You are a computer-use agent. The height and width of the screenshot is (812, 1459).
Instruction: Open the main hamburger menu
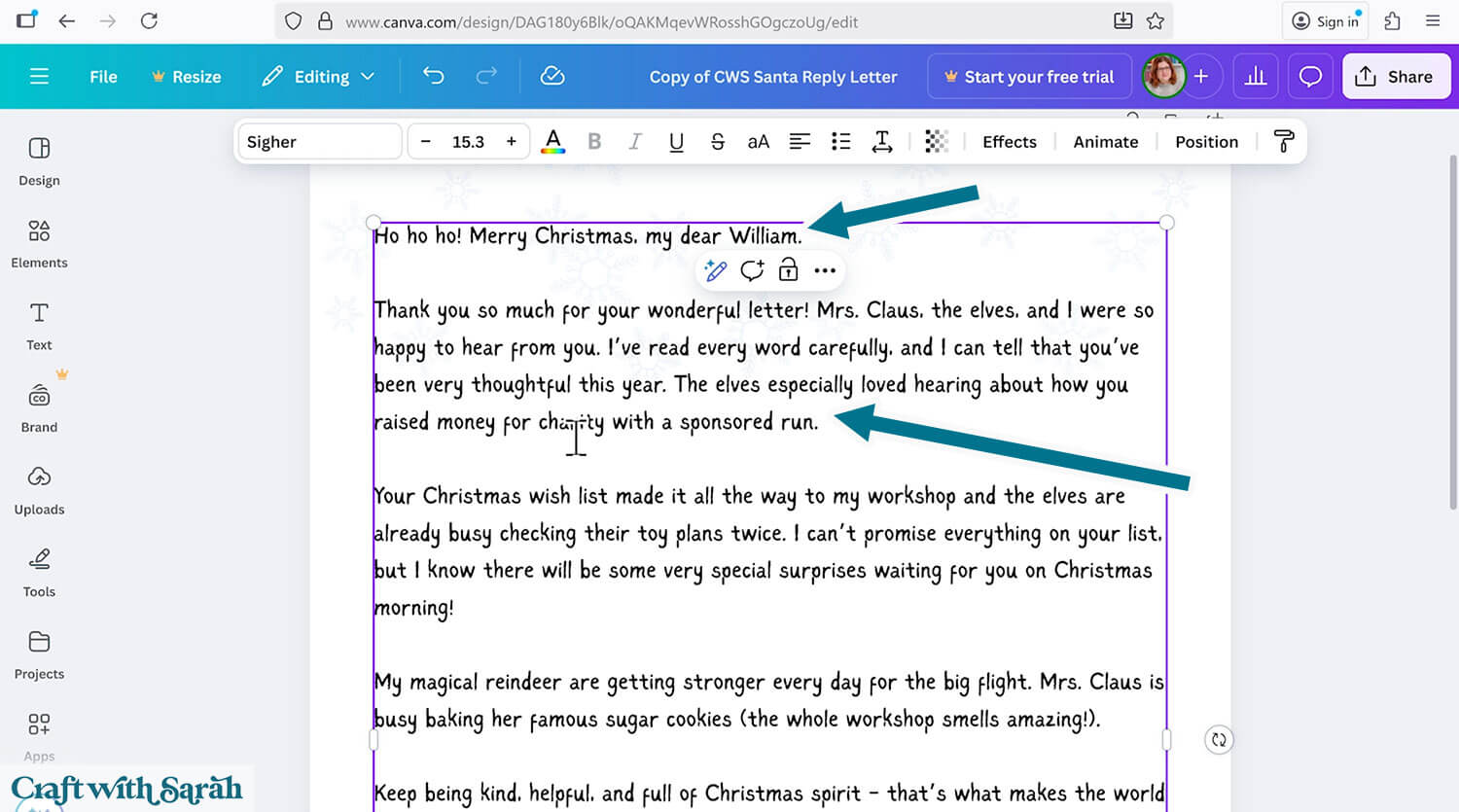[x=39, y=76]
